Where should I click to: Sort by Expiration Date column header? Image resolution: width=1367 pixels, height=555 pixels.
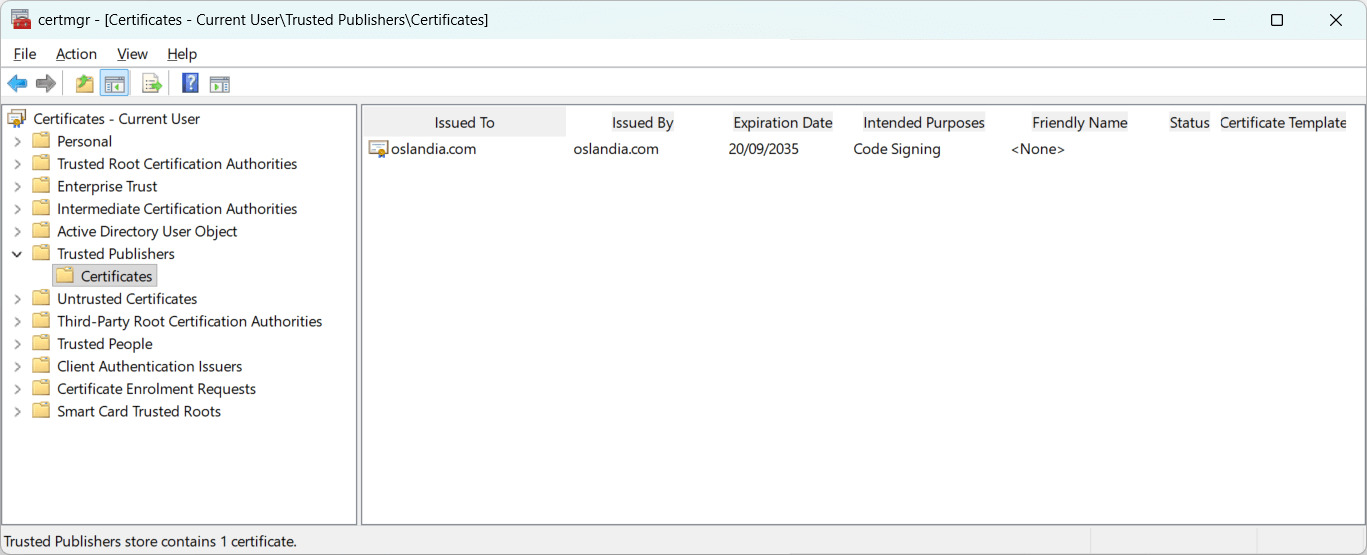tap(782, 123)
